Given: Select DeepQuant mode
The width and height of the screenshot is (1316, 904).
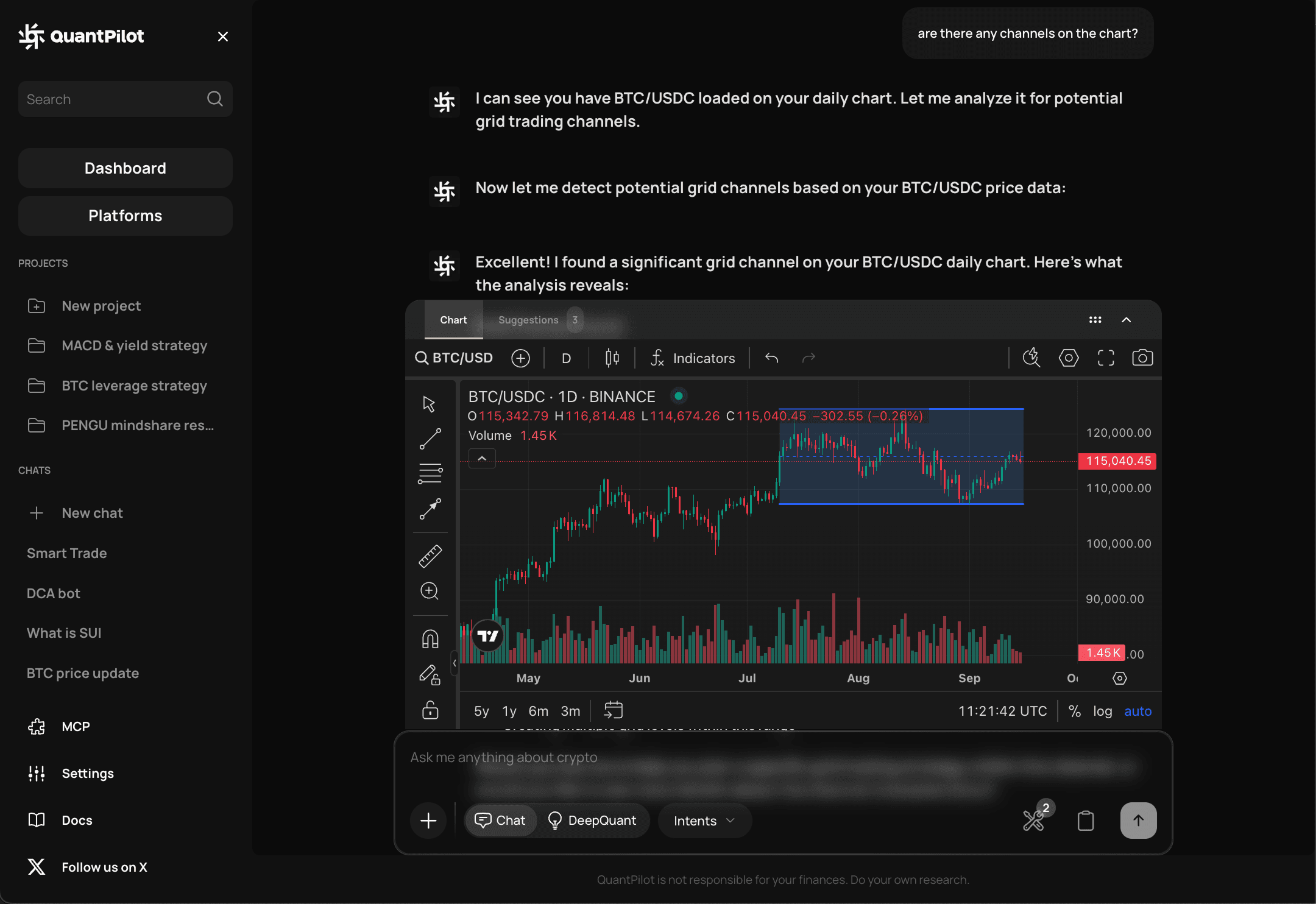Looking at the screenshot, I should point(592,821).
